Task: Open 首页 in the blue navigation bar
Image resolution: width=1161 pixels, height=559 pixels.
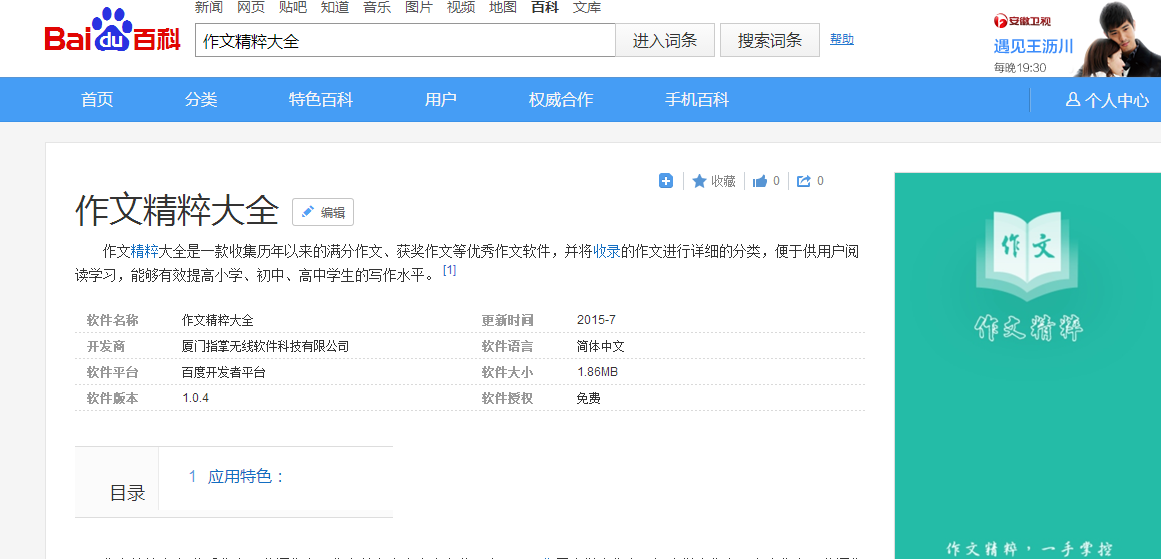Action: [97, 100]
